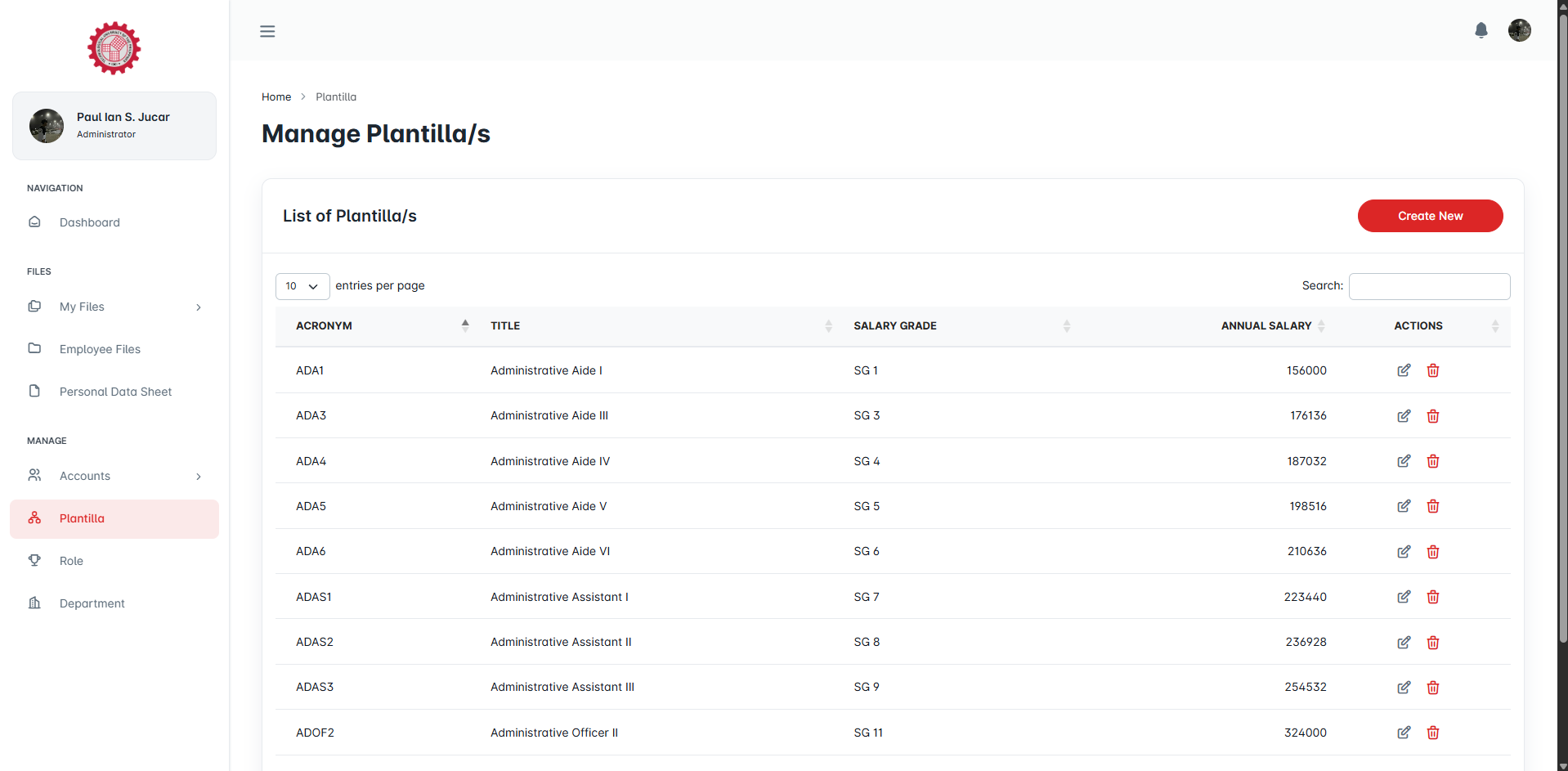Open the user avatar in top bar
This screenshot has height=771, width=1568.
tap(1519, 30)
